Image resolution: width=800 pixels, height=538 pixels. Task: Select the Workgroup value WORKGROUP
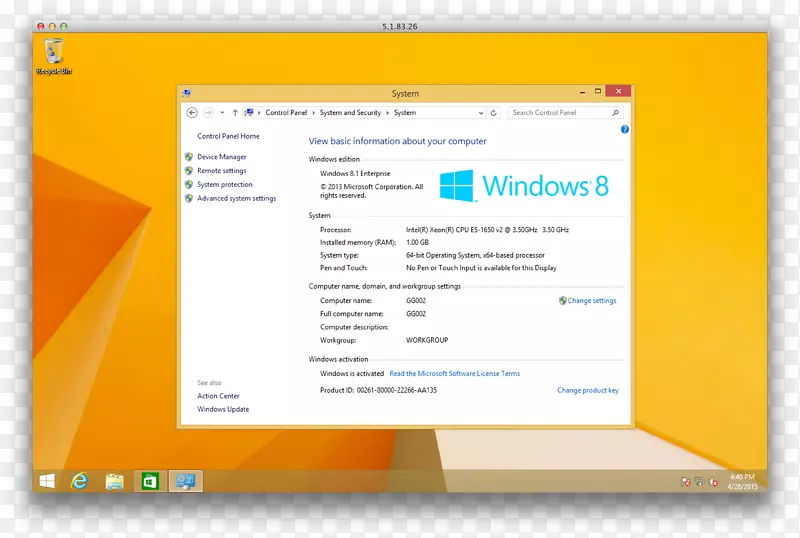pyautogui.click(x=427, y=340)
